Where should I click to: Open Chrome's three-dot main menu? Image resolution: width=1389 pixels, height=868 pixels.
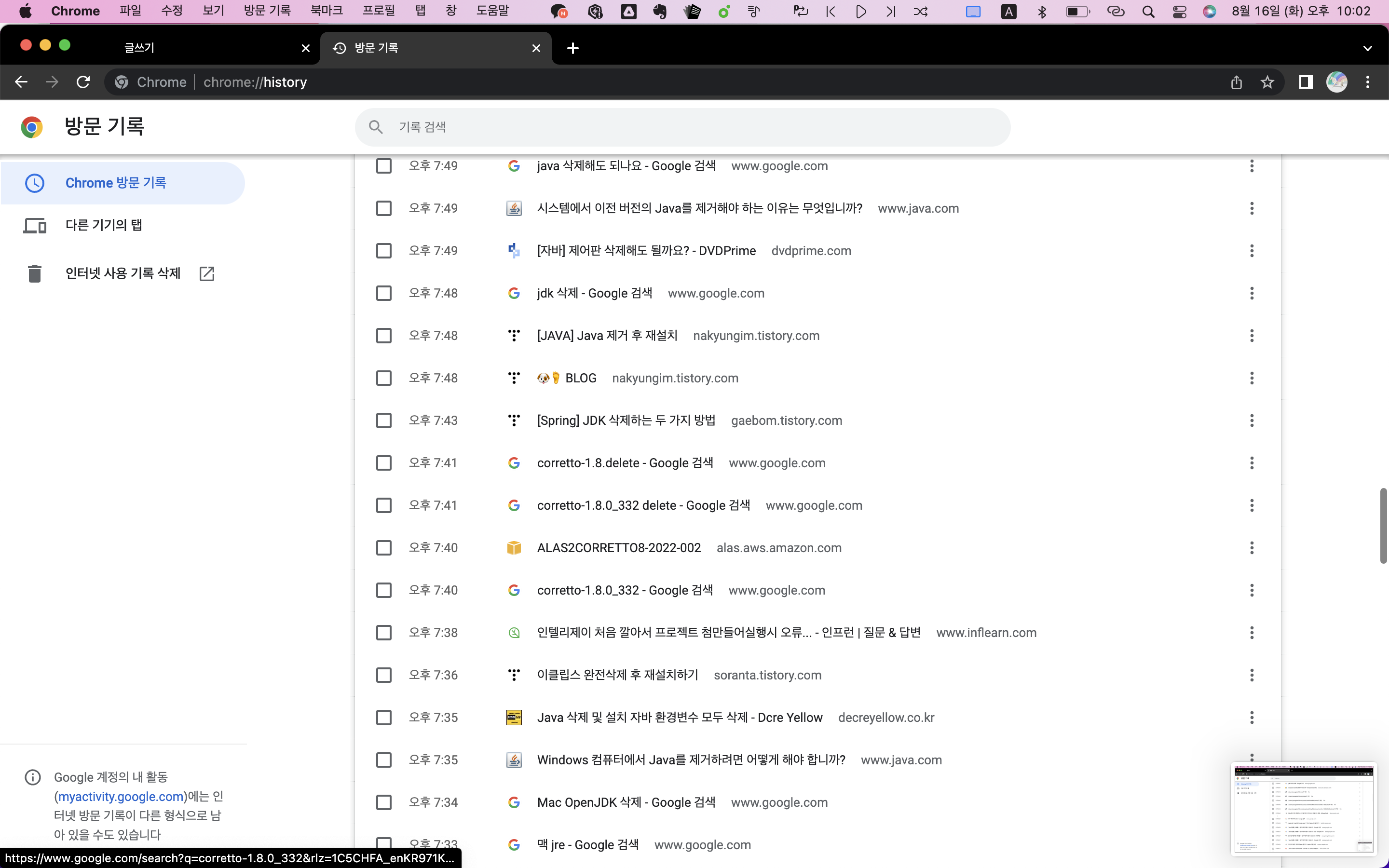tap(1368, 82)
